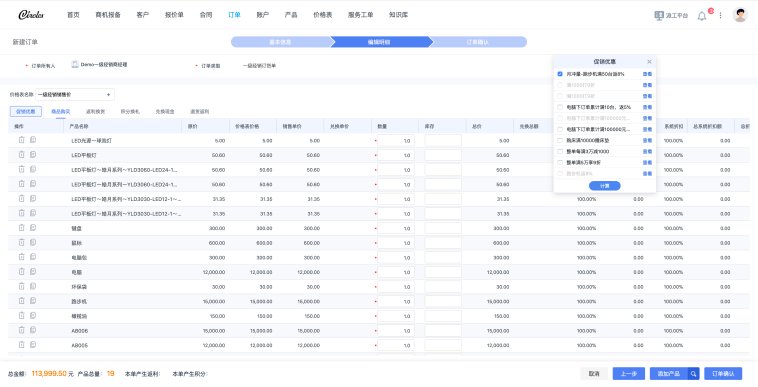
Task: Uncheck the first checked promotion checkbox
Action: [560, 74]
